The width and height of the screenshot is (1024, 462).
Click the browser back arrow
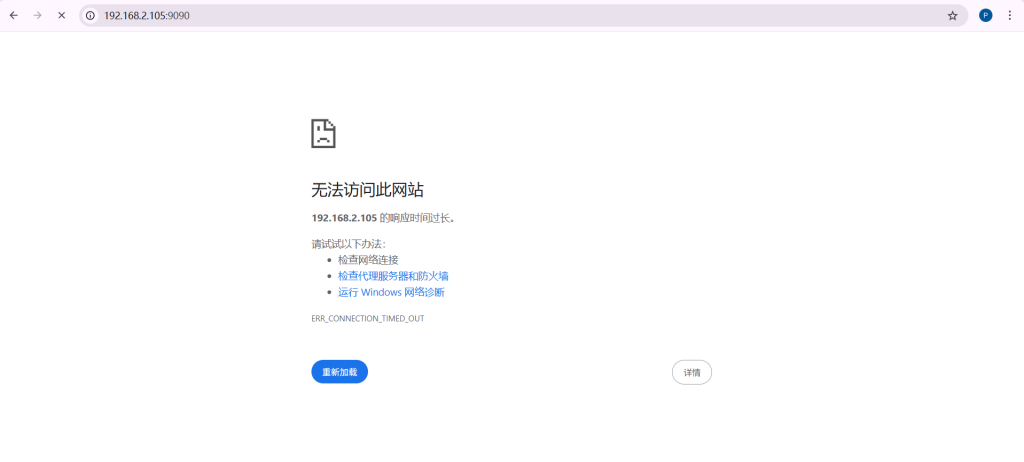14,16
